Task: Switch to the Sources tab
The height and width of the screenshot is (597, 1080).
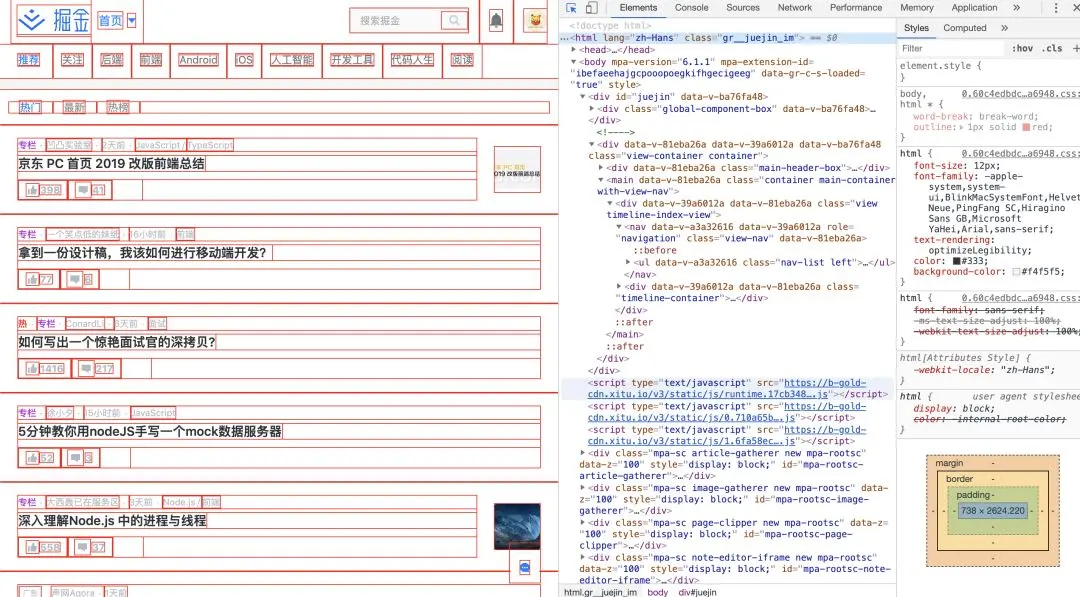Action: pos(742,8)
